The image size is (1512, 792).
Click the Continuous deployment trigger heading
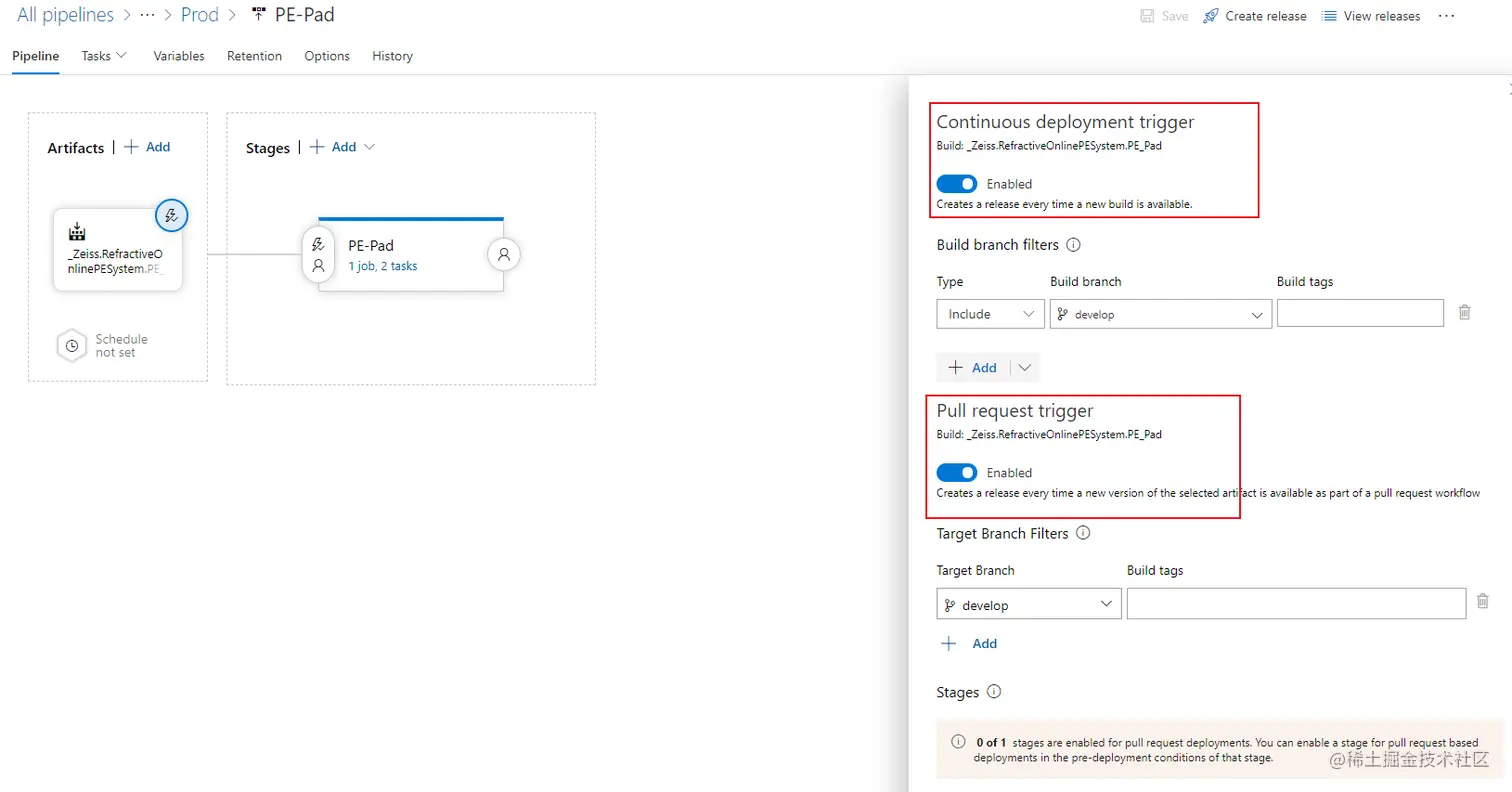click(1065, 122)
